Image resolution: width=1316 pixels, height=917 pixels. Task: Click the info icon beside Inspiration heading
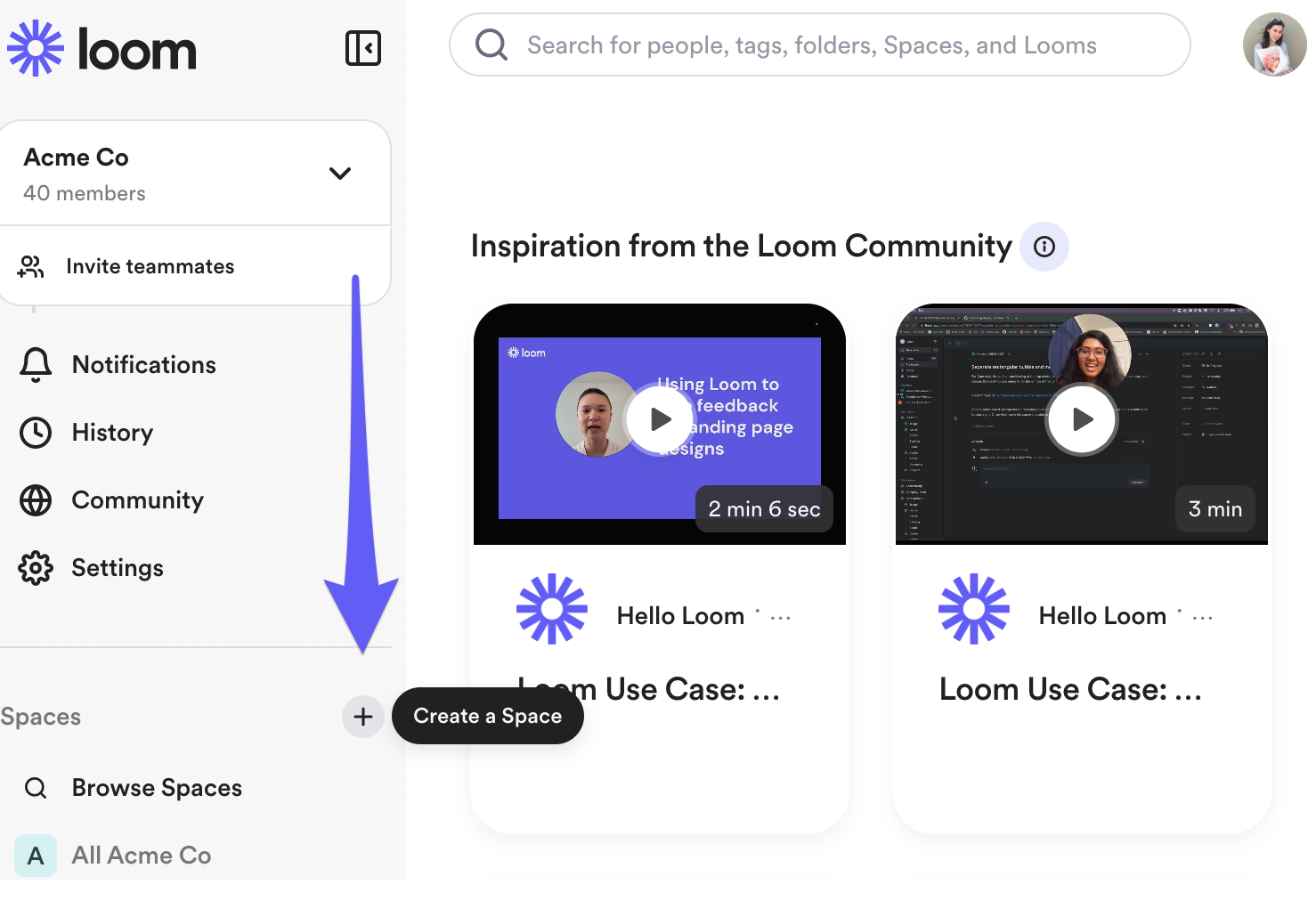[x=1044, y=247]
